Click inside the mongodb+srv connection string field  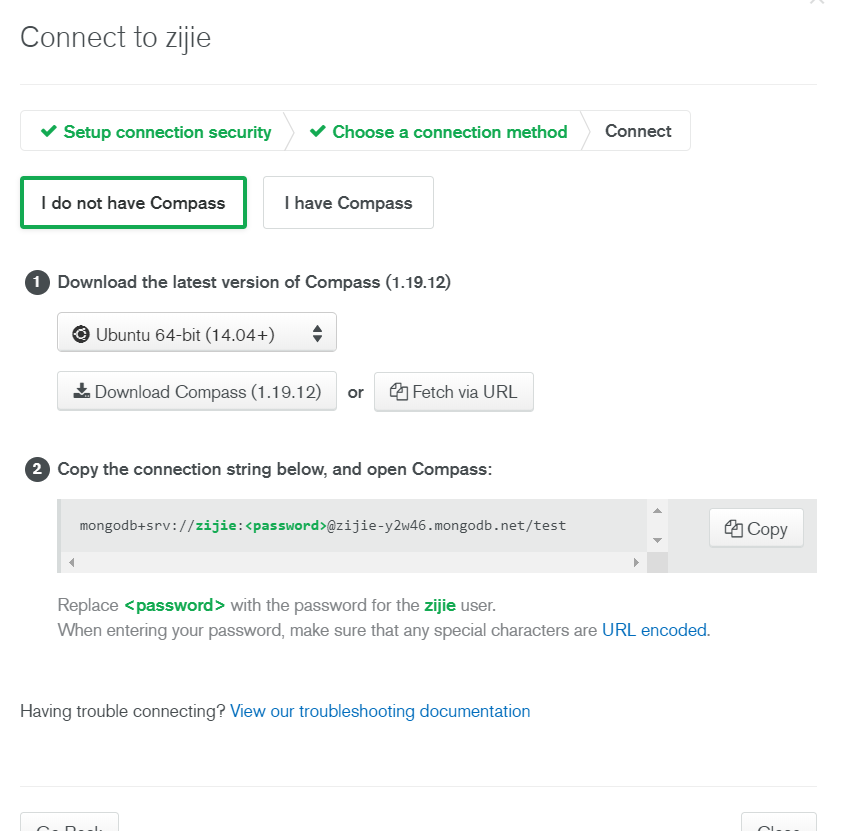click(x=354, y=526)
